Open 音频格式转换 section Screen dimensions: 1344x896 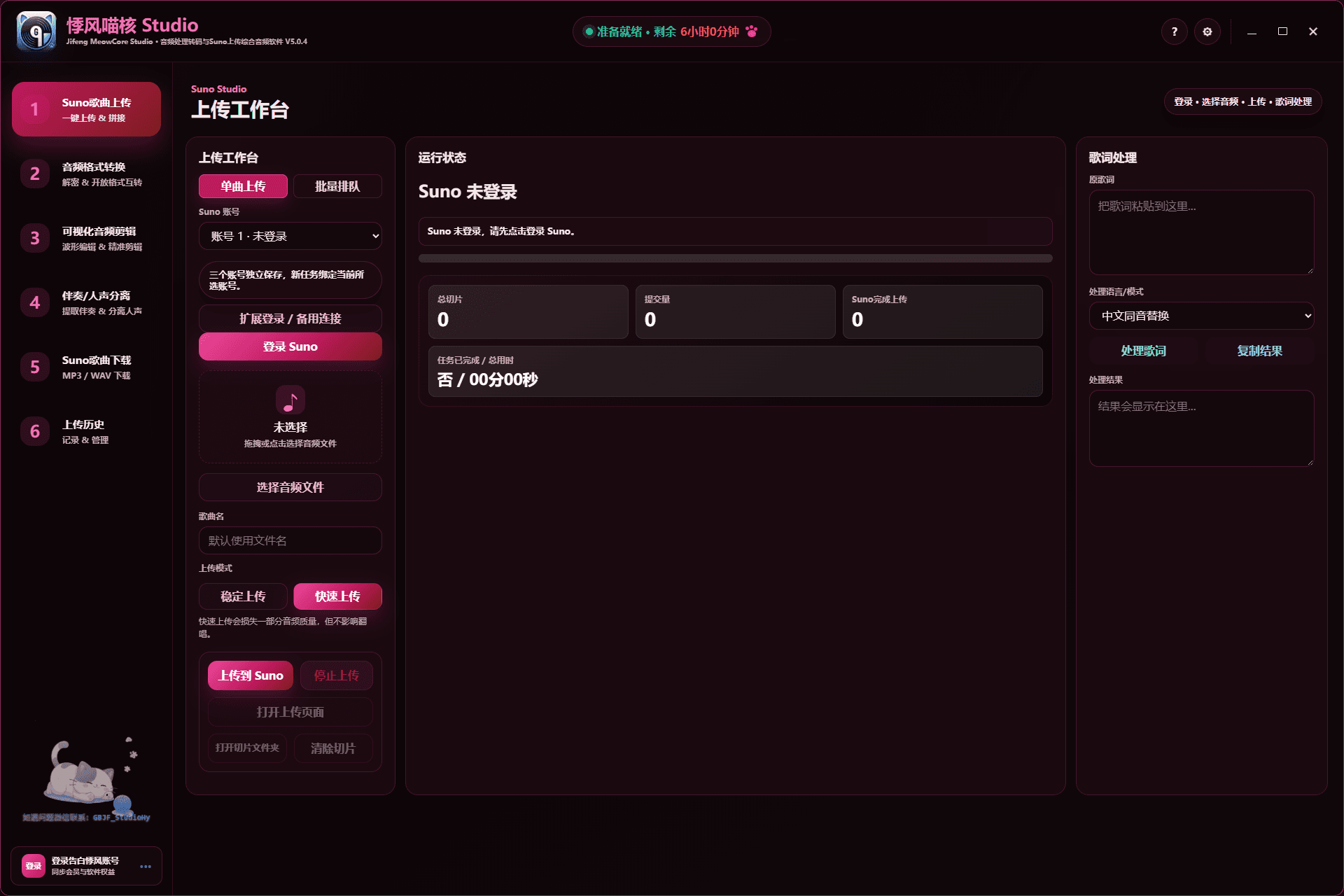[86, 174]
